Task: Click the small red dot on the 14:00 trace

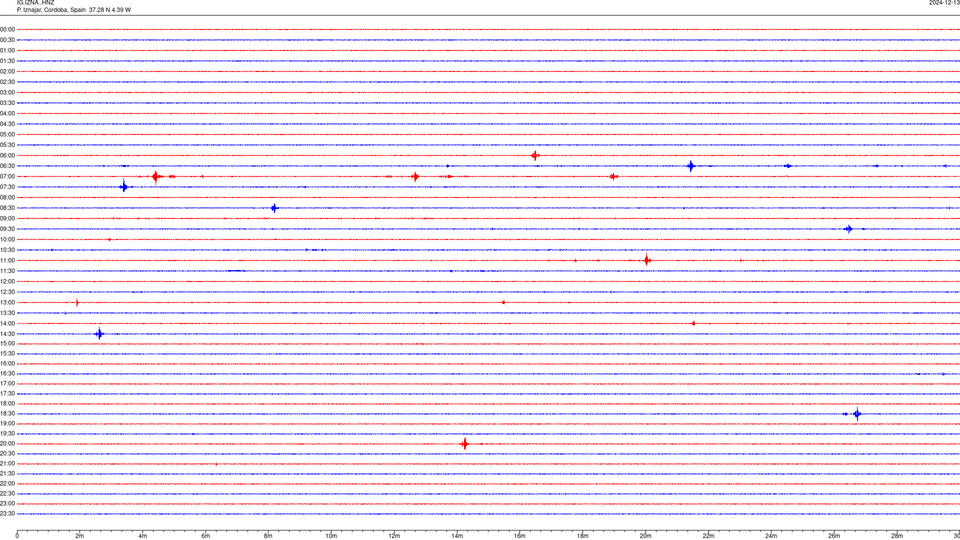Action: [693, 323]
